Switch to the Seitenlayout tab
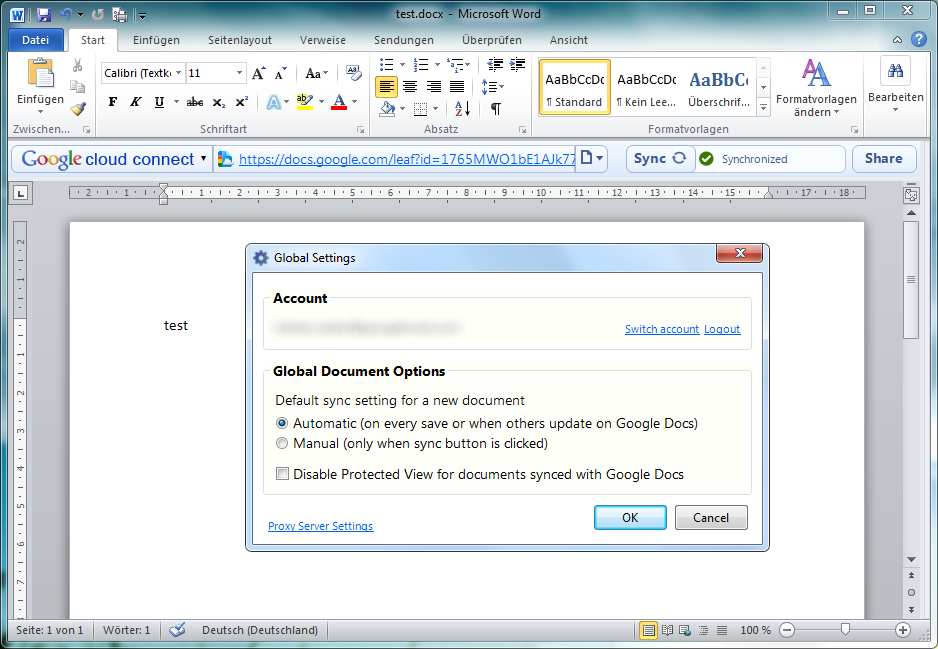This screenshot has width=938, height=649. [x=240, y=40]
